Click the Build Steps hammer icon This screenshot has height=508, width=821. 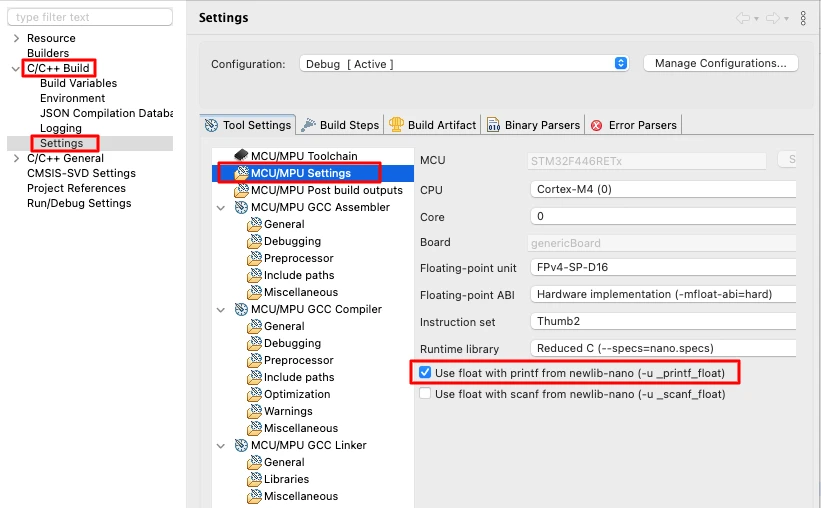tap(308, 125)
